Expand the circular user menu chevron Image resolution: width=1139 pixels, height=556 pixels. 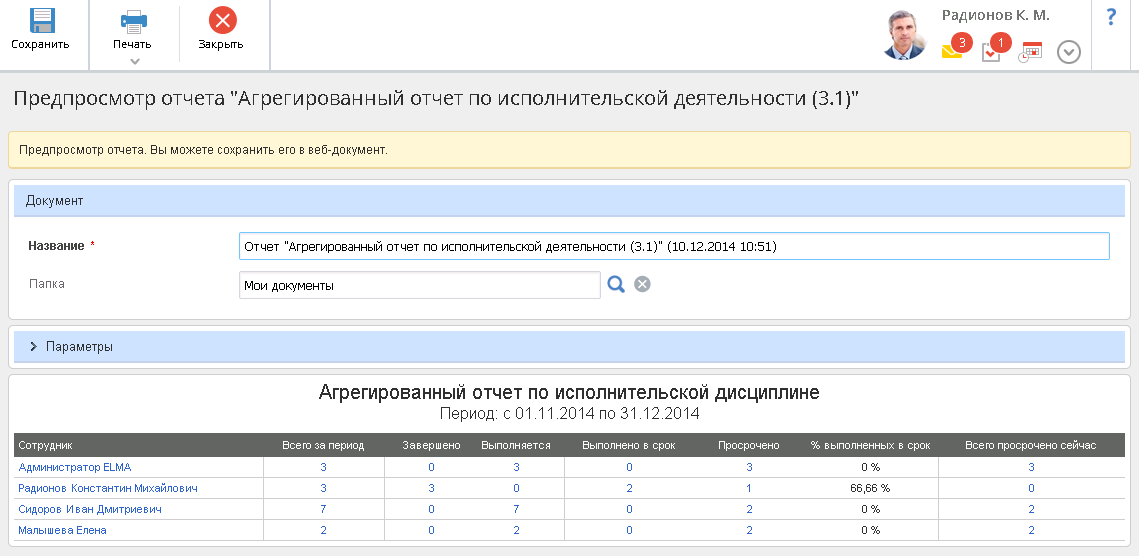pyautogui.click(x=1068, y=51)
